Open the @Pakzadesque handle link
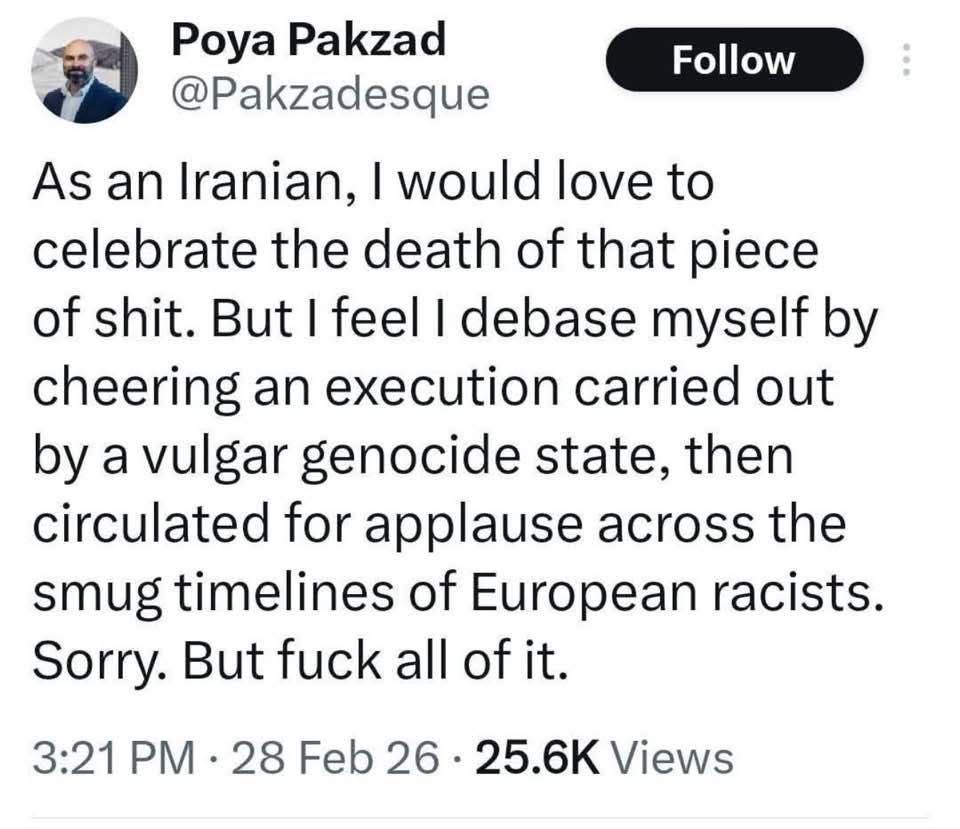This screenshot has height=829, width=960. 331,95
